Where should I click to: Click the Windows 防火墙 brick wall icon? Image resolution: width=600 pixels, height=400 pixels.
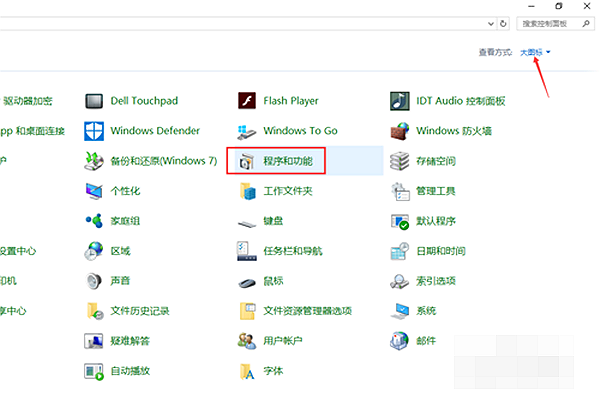399,131
